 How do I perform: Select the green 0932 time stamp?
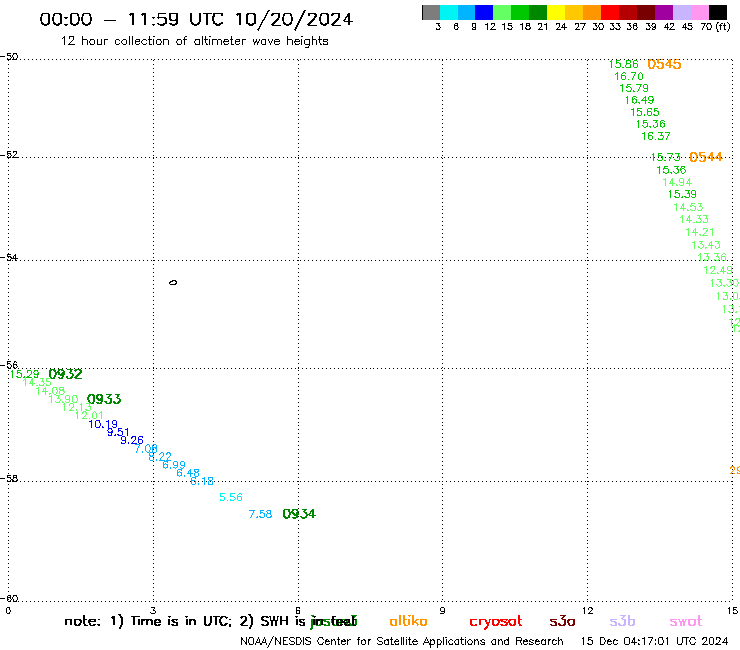[65, 374]
